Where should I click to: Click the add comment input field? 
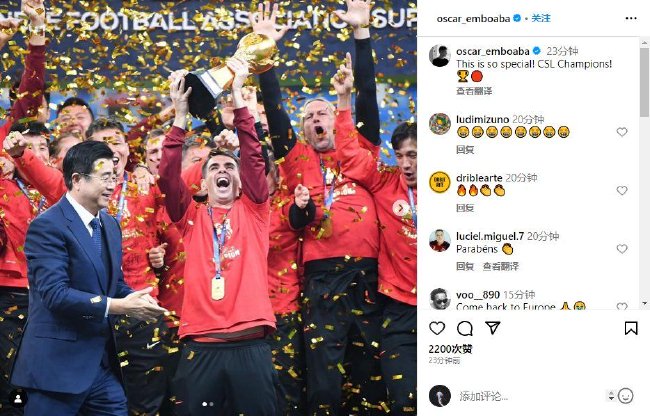[x=531, y=396]
